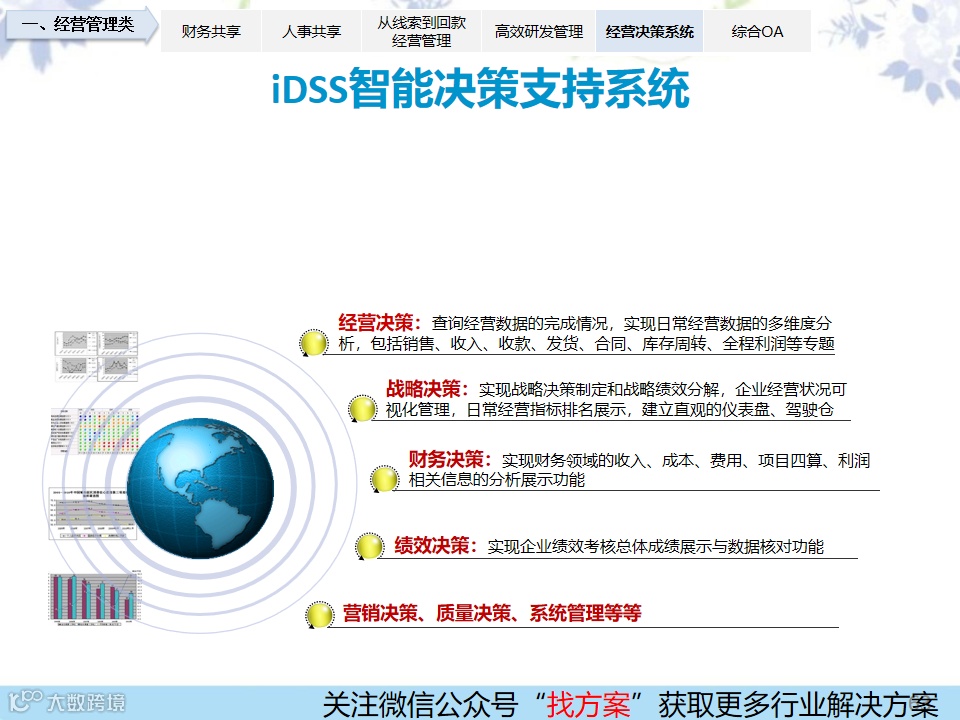Open the 财务共享 tab
This screenshot has height=720, width=960.
pos(211,31)
